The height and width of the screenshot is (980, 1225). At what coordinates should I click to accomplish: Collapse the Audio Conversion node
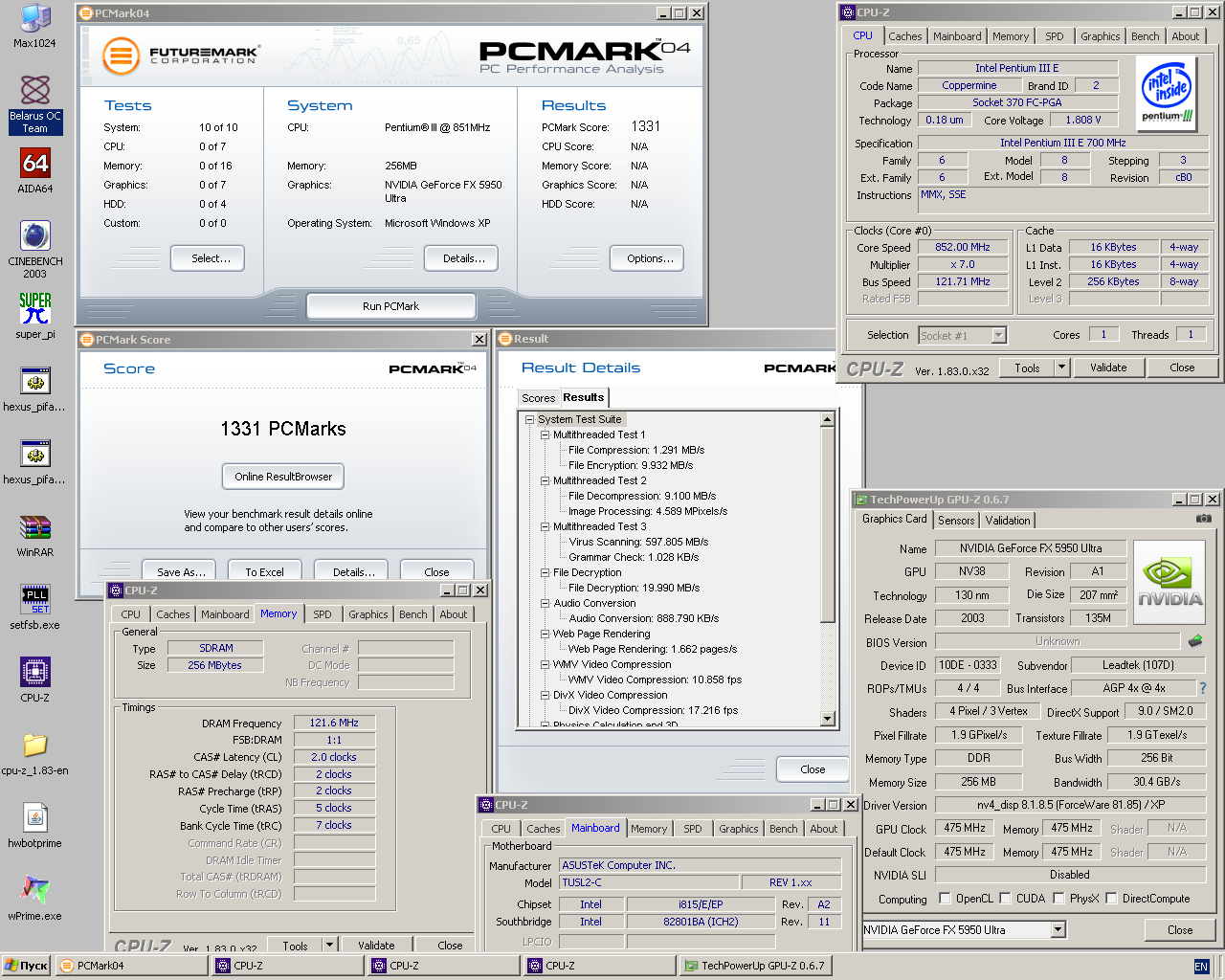tap(545, 603)
